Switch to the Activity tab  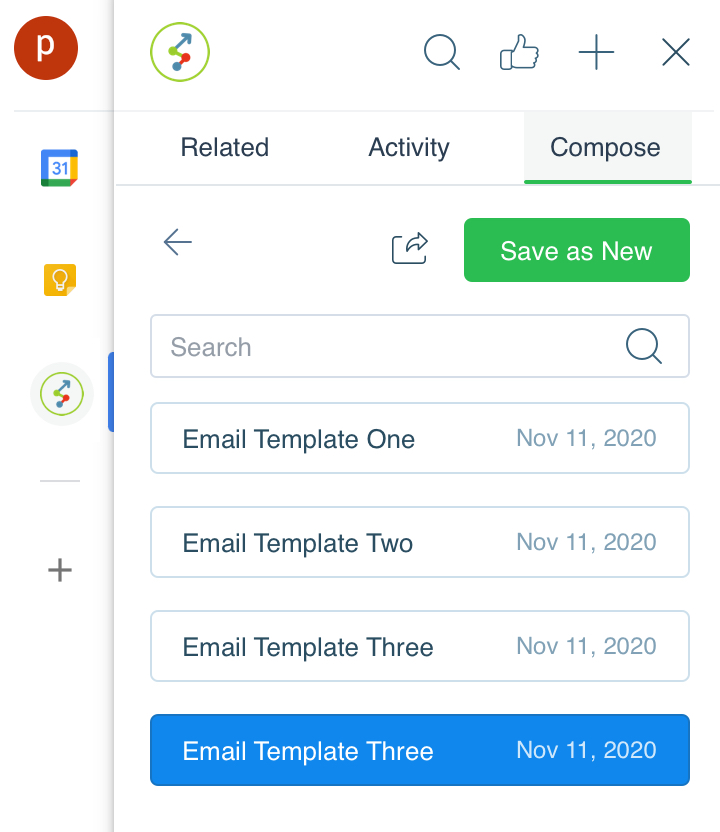pos(409,148)
